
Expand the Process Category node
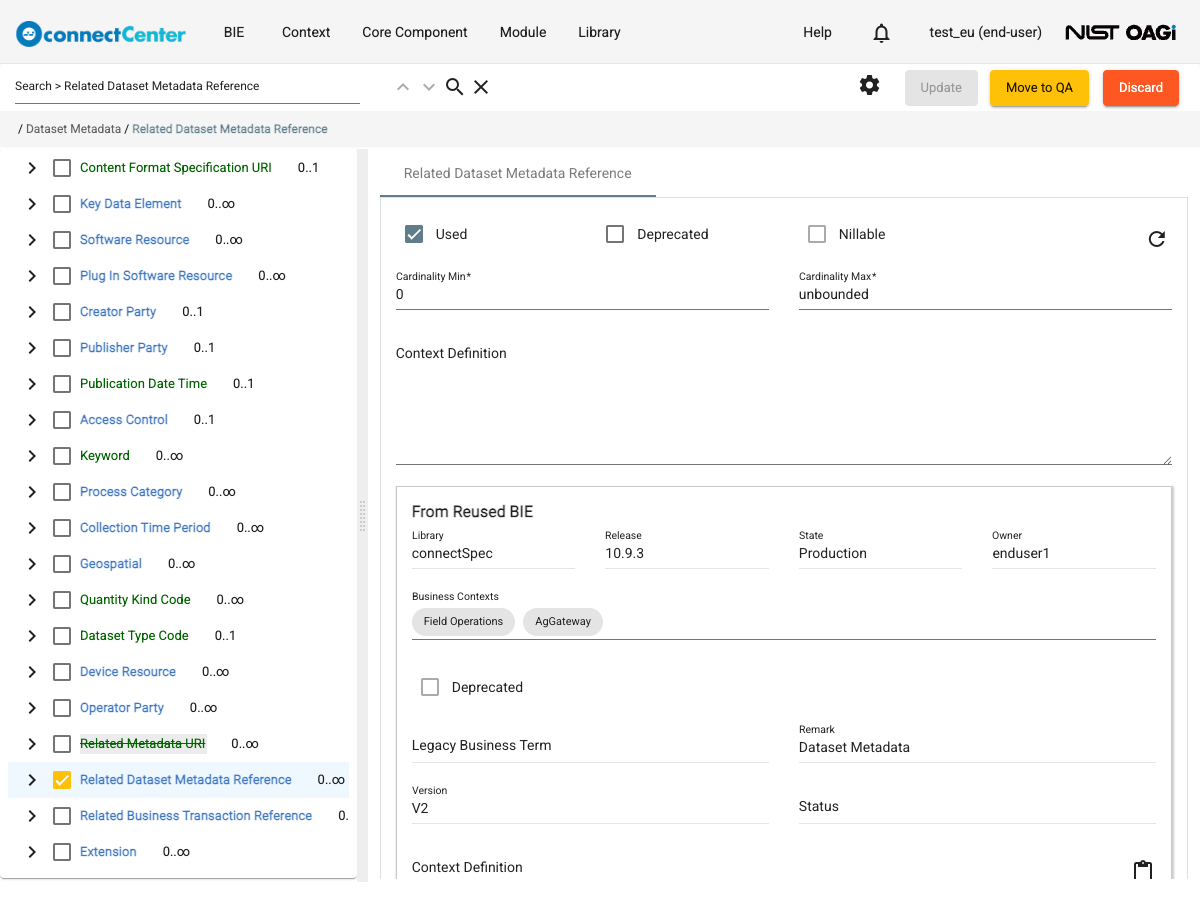(32, 492)
